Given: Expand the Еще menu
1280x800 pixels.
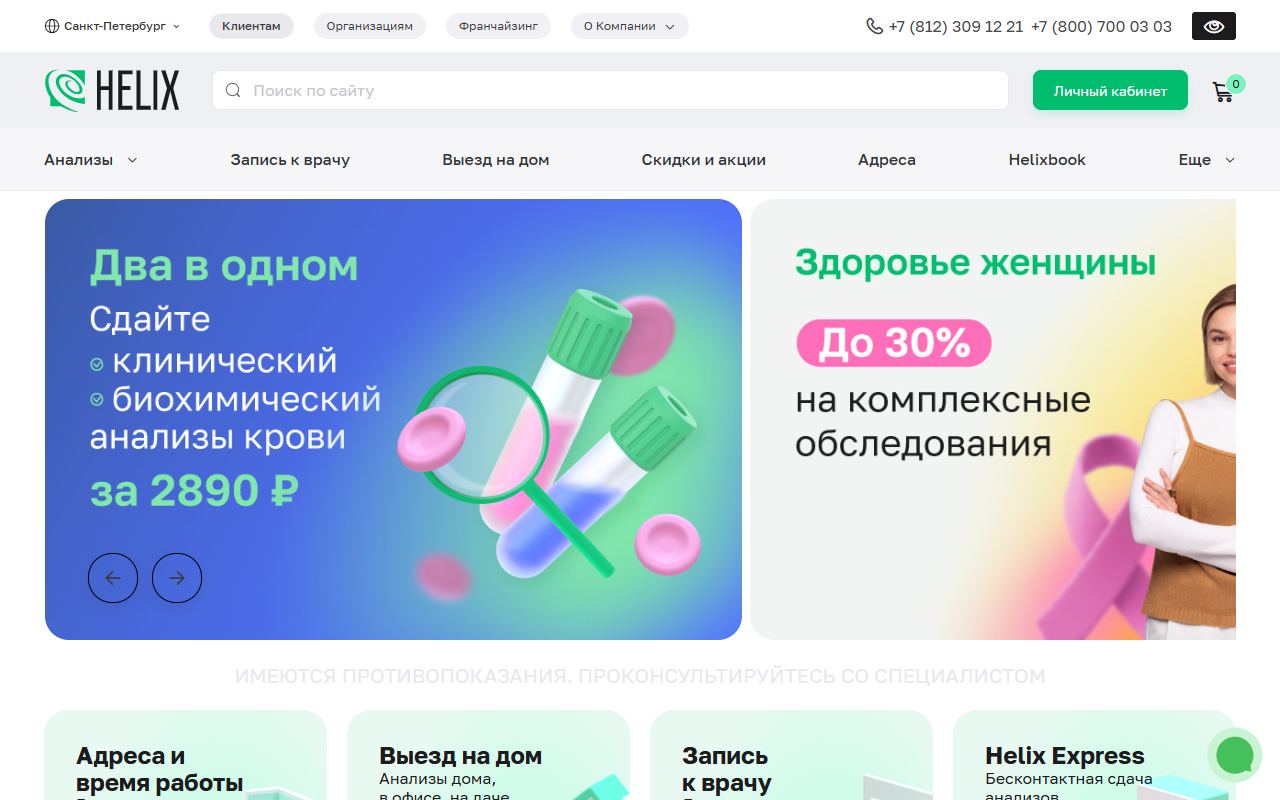Looking at the screenshot, I should (x=1207, y=160).
